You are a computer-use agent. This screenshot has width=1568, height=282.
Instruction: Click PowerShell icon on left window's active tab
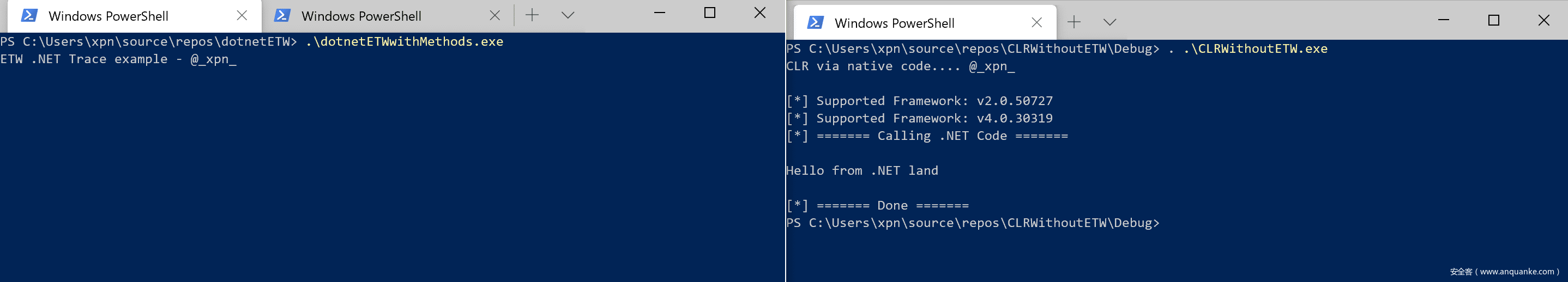tap(29, 16)
